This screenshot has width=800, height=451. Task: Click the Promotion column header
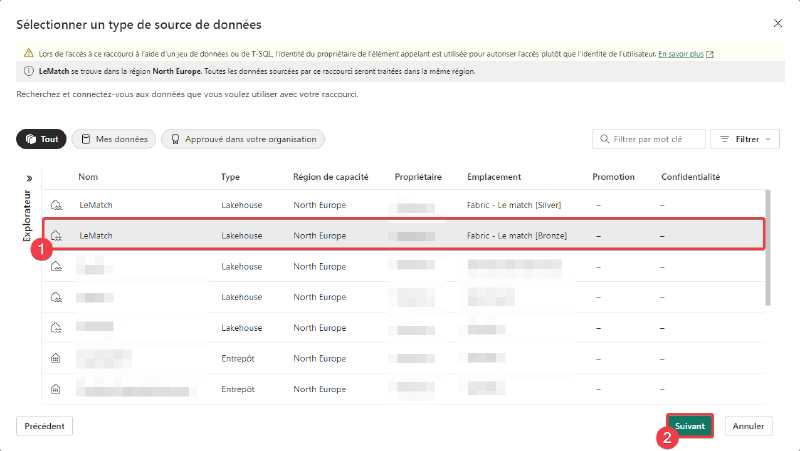[613, 177]
